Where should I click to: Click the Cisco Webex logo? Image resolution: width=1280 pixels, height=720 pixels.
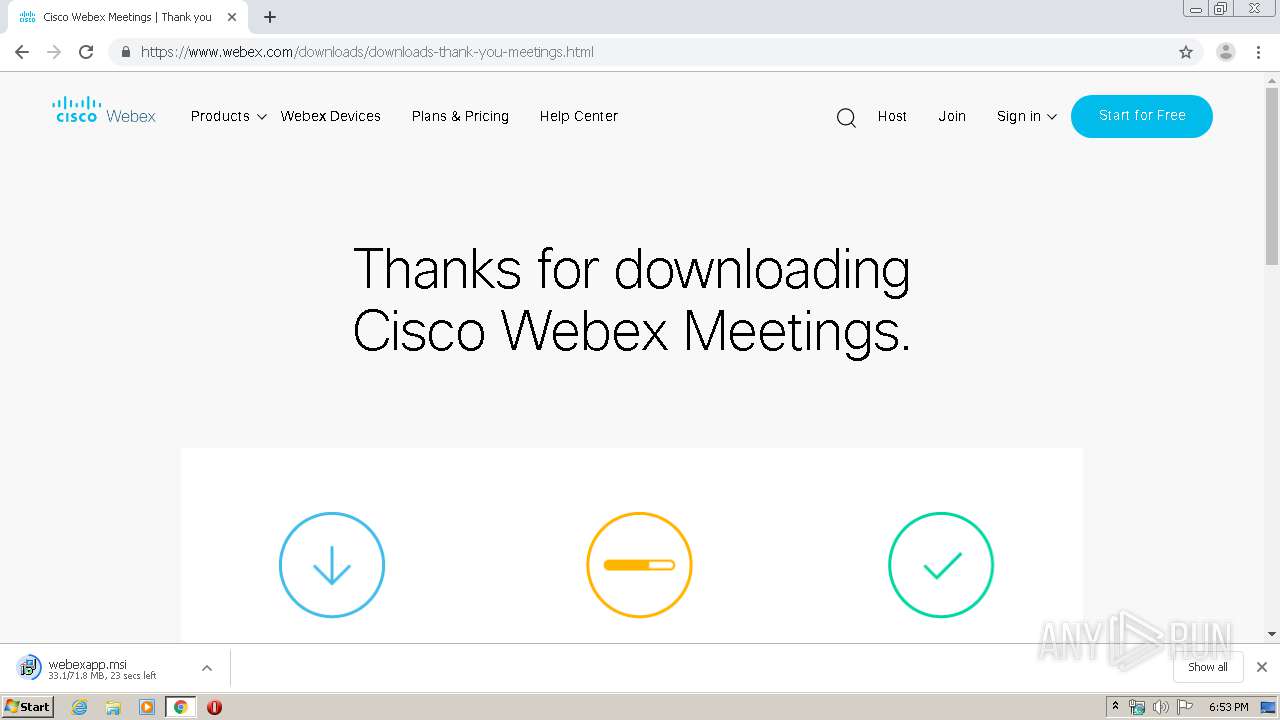coord(104,110)
